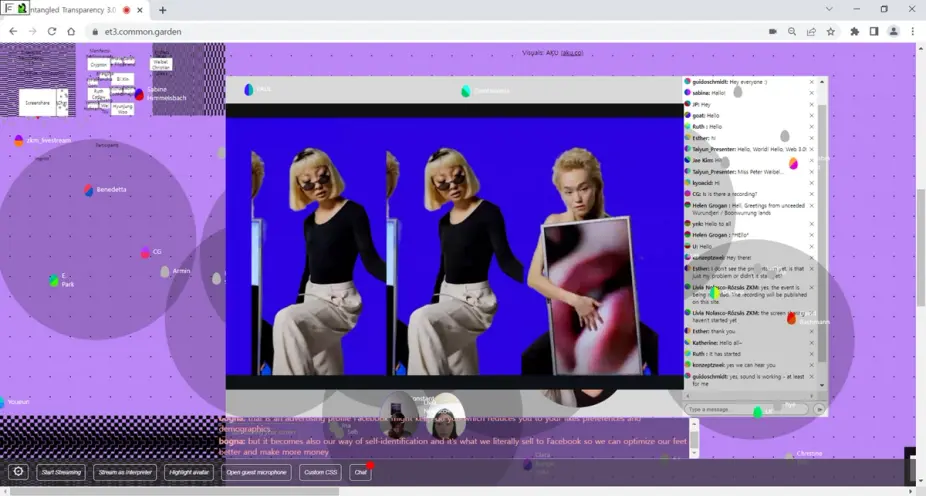Click the browser horizontal scrollbar
Image resolution: width=926 pixels, height=496 pixels.
pos(174,491)
